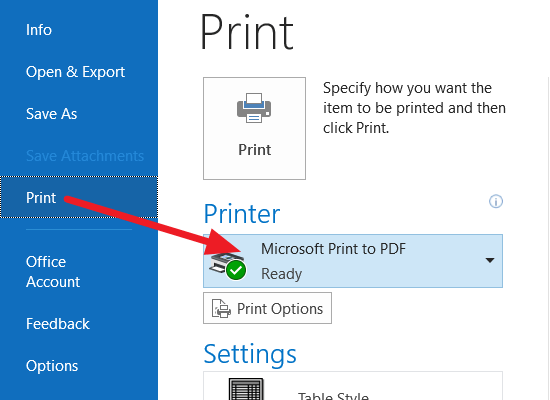Open Options from the sidebar
The image size is (550, 400).
(52, 366)
